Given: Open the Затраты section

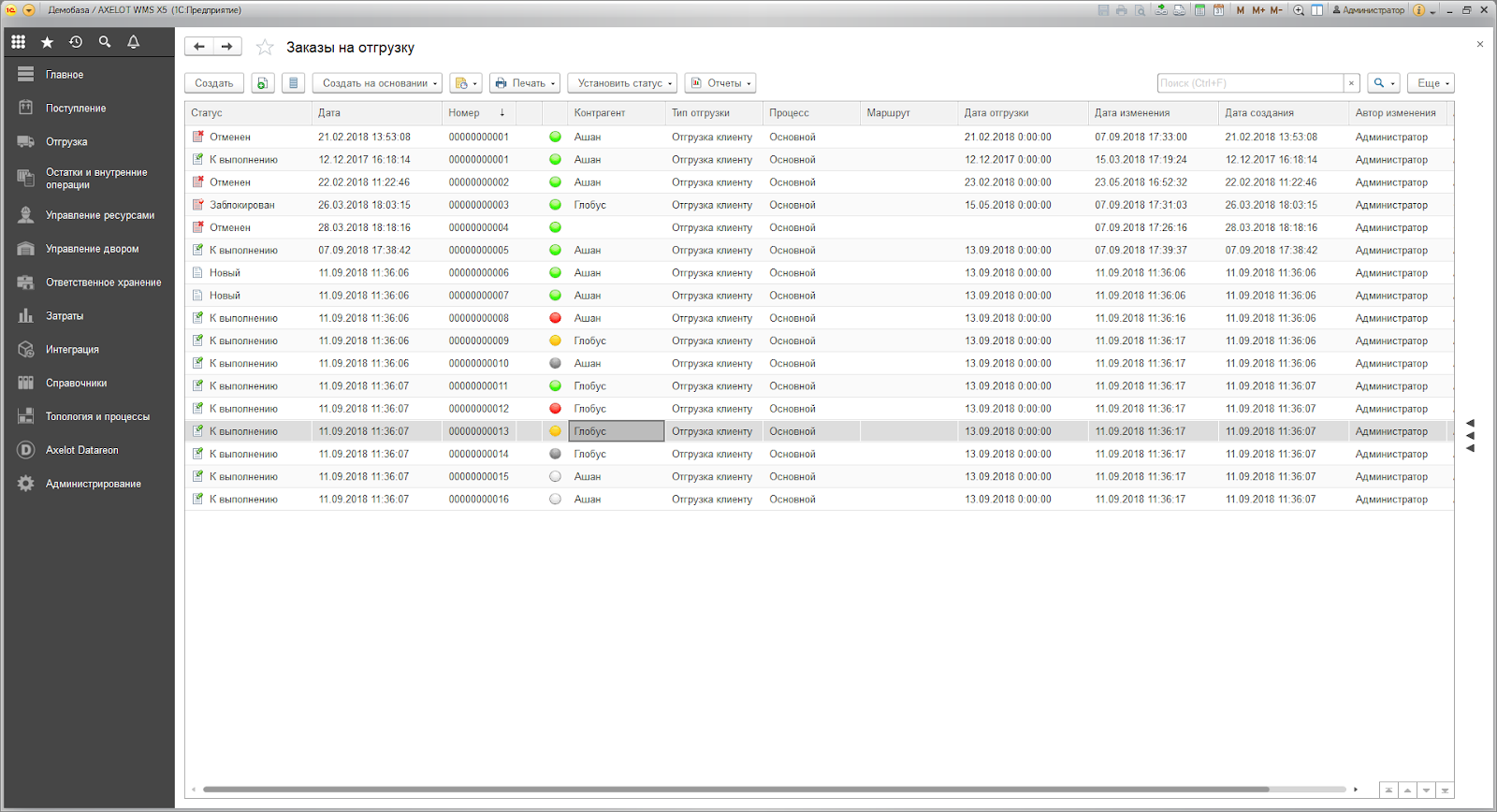Looking at the screenshot, I should (x=88, y=316).
